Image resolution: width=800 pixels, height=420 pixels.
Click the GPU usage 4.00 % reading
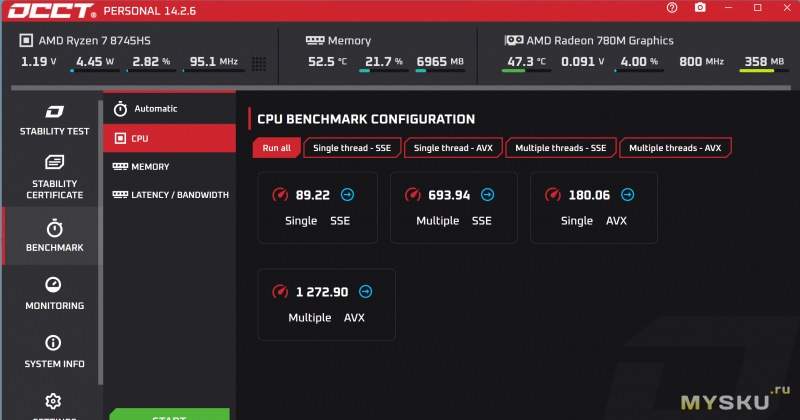coord(640,62)
